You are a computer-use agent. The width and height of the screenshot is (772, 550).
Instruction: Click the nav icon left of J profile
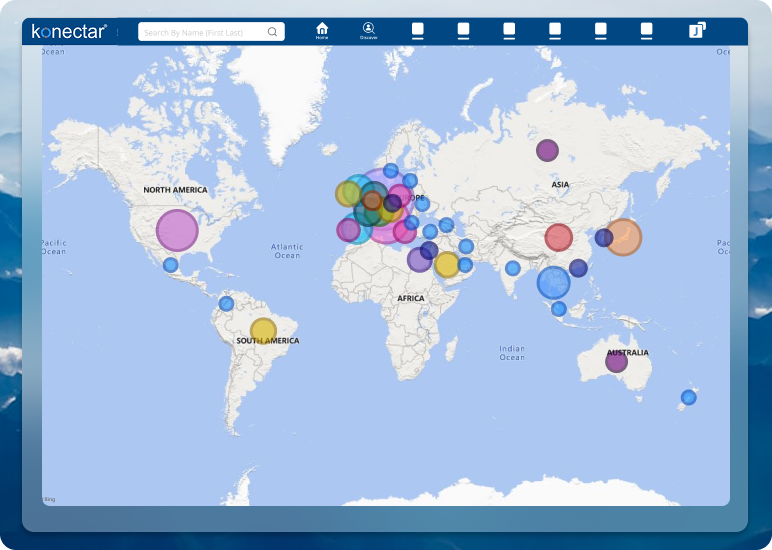647,31
